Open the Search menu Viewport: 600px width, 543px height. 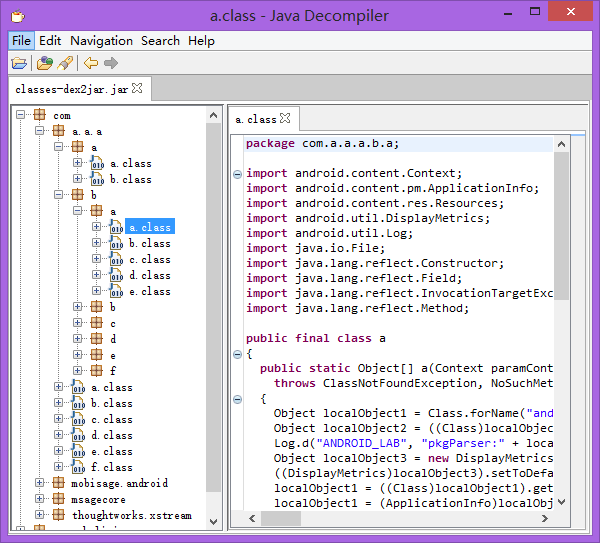[160, 41]
